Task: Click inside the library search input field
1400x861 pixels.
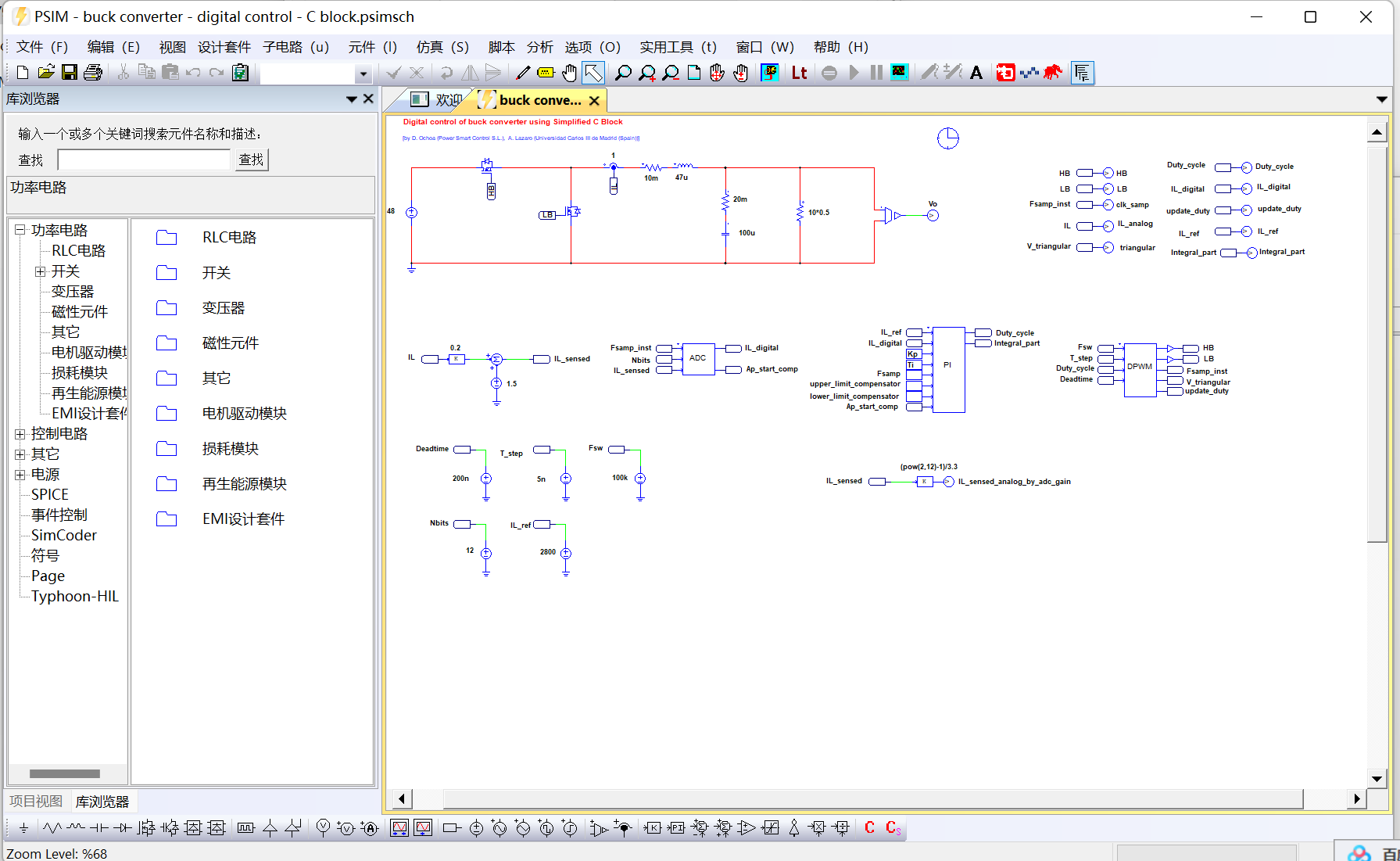Action: click(144, 159)
